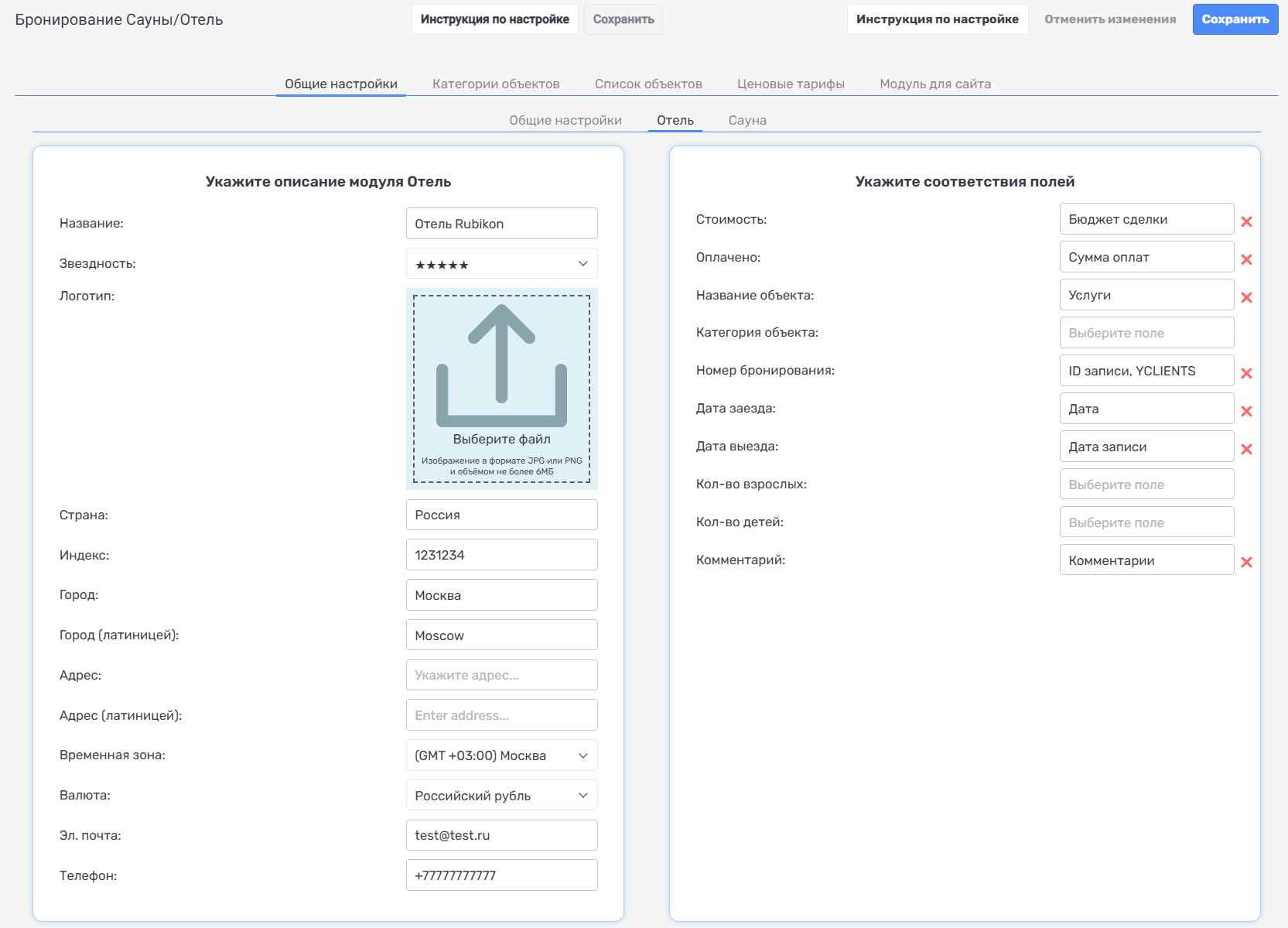Open Номер бронирования selector ID записи, YCLIENTS
This screenshot has height=928, width=1288.
[x=1146, y=371]
